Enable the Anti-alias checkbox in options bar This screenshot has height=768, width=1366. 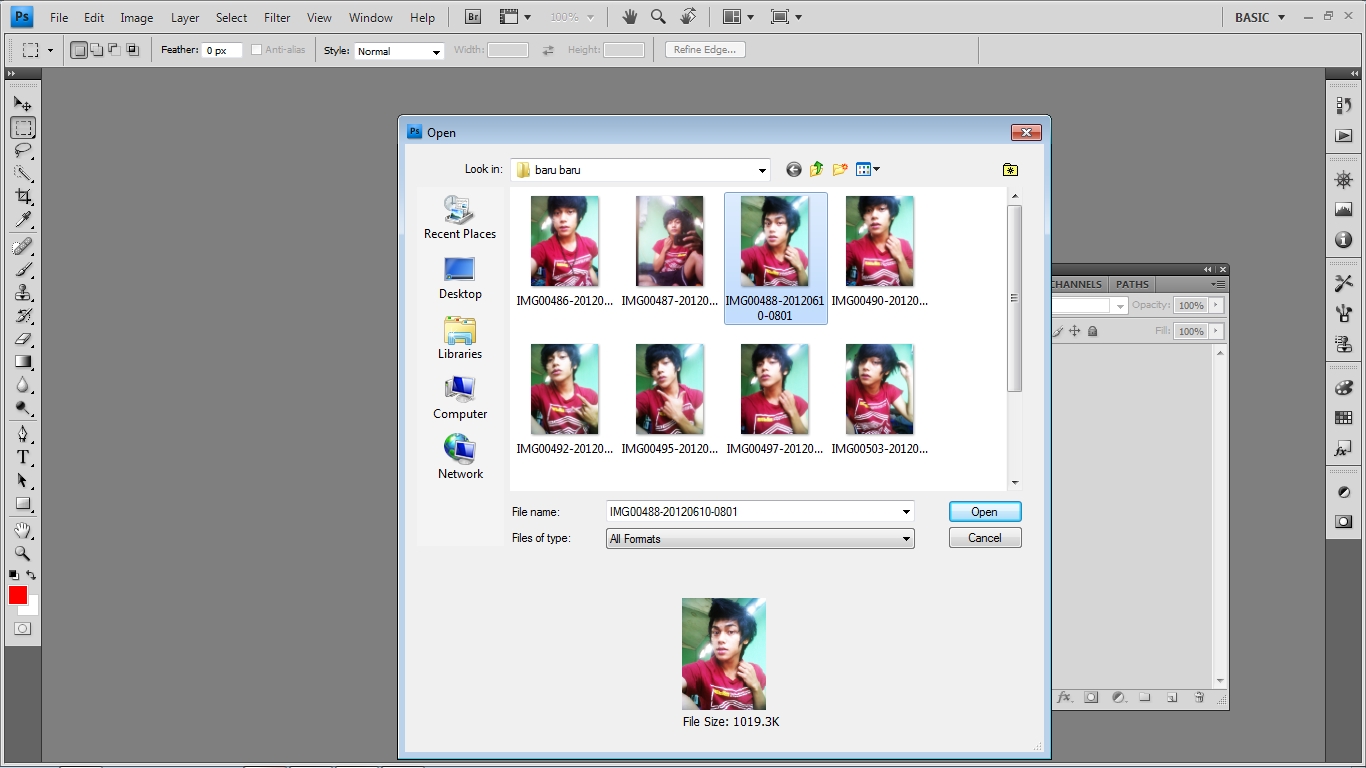pos(258,48)
